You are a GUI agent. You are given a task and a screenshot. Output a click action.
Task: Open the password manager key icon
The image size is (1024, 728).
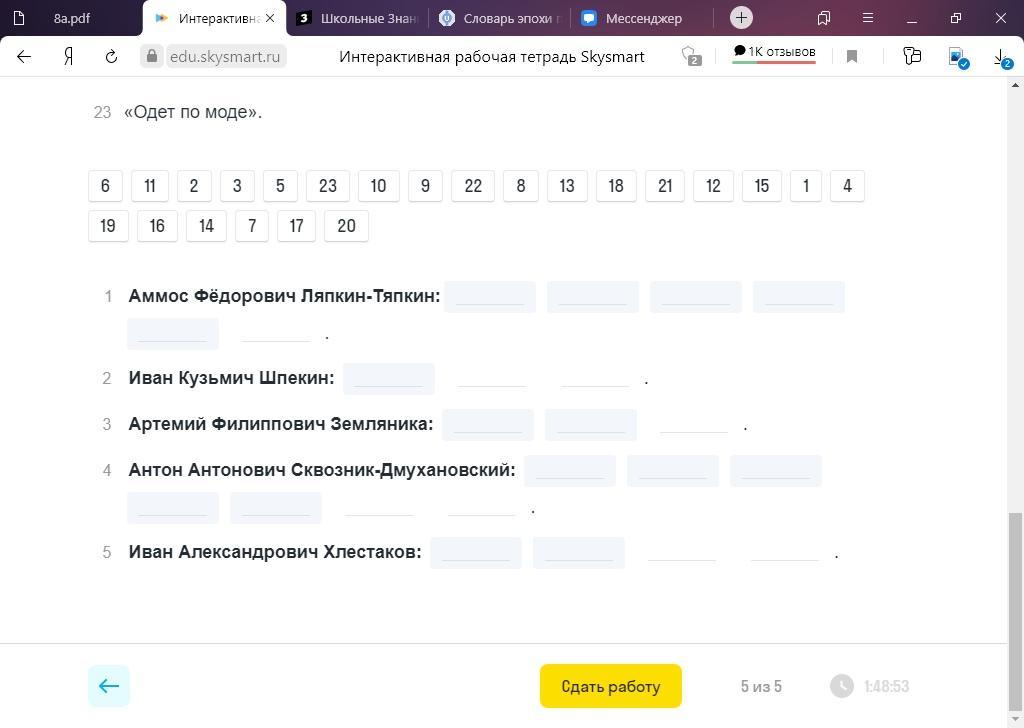tap(911, 57)
